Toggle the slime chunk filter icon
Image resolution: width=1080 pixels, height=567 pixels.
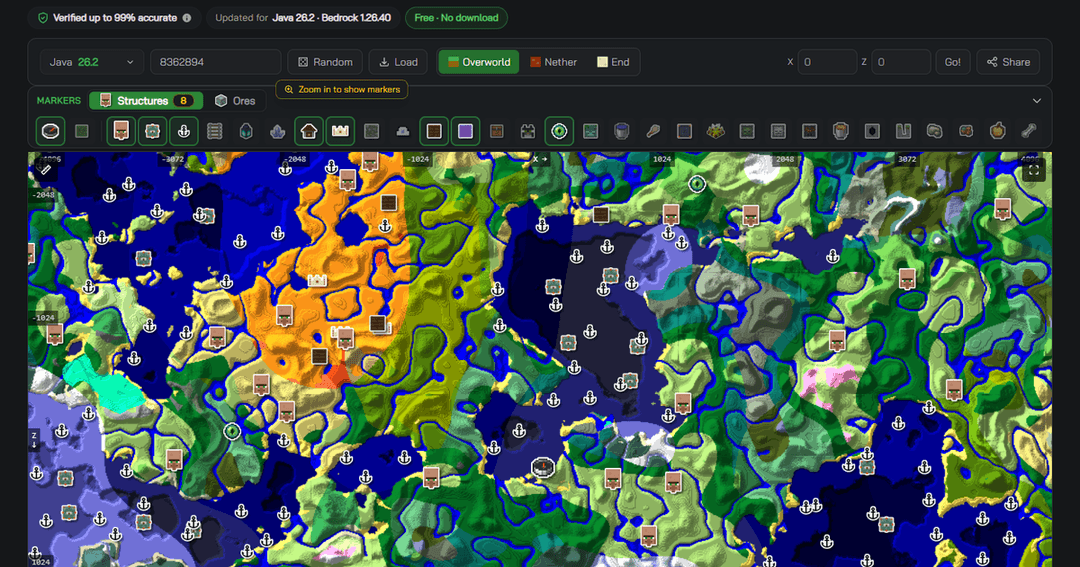(82, 131)
